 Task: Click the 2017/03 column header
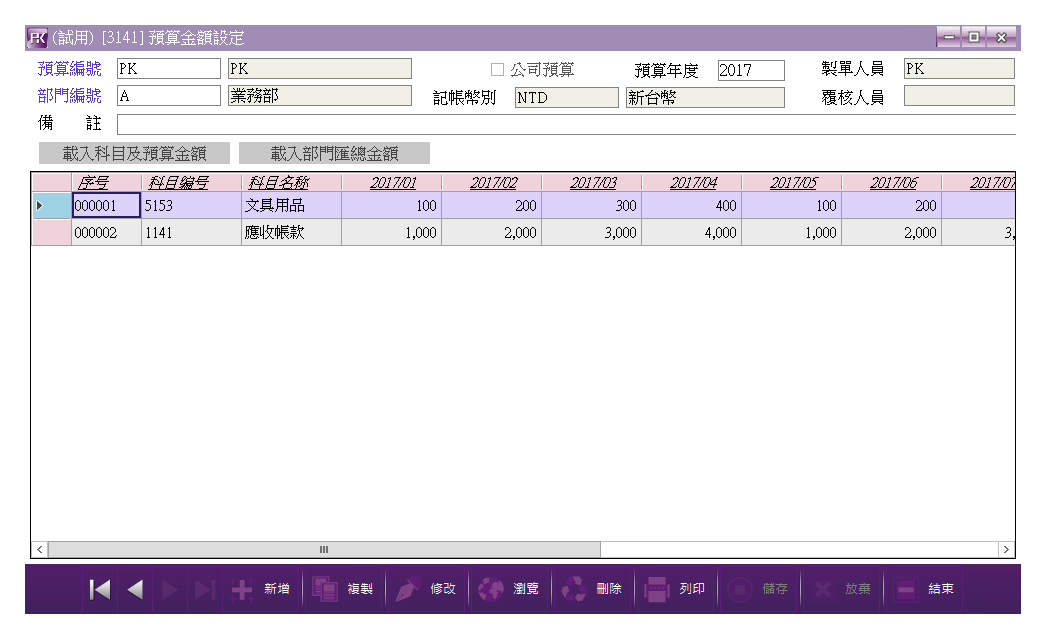[x=592, y=183]
